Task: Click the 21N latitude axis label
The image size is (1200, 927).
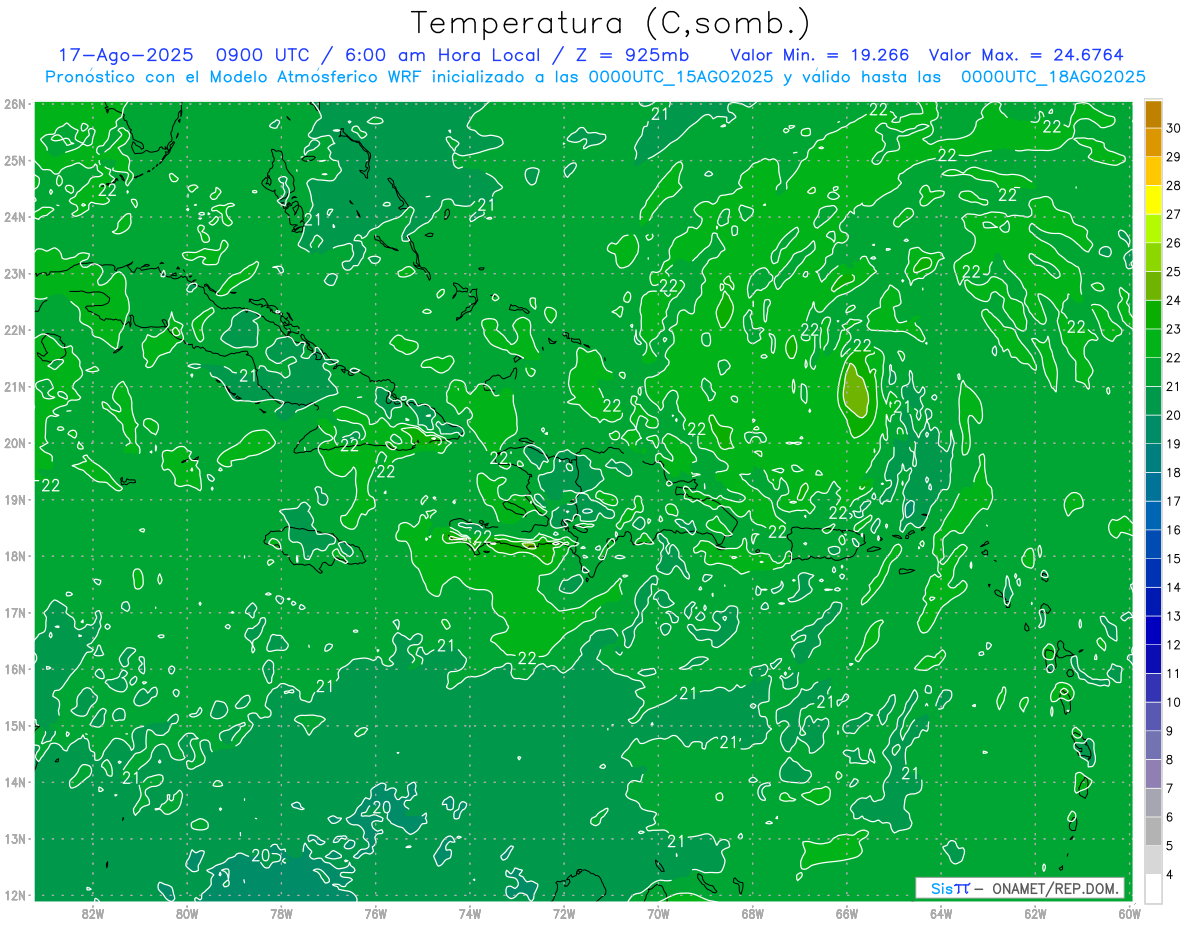Action: click(x=15, y=386)
